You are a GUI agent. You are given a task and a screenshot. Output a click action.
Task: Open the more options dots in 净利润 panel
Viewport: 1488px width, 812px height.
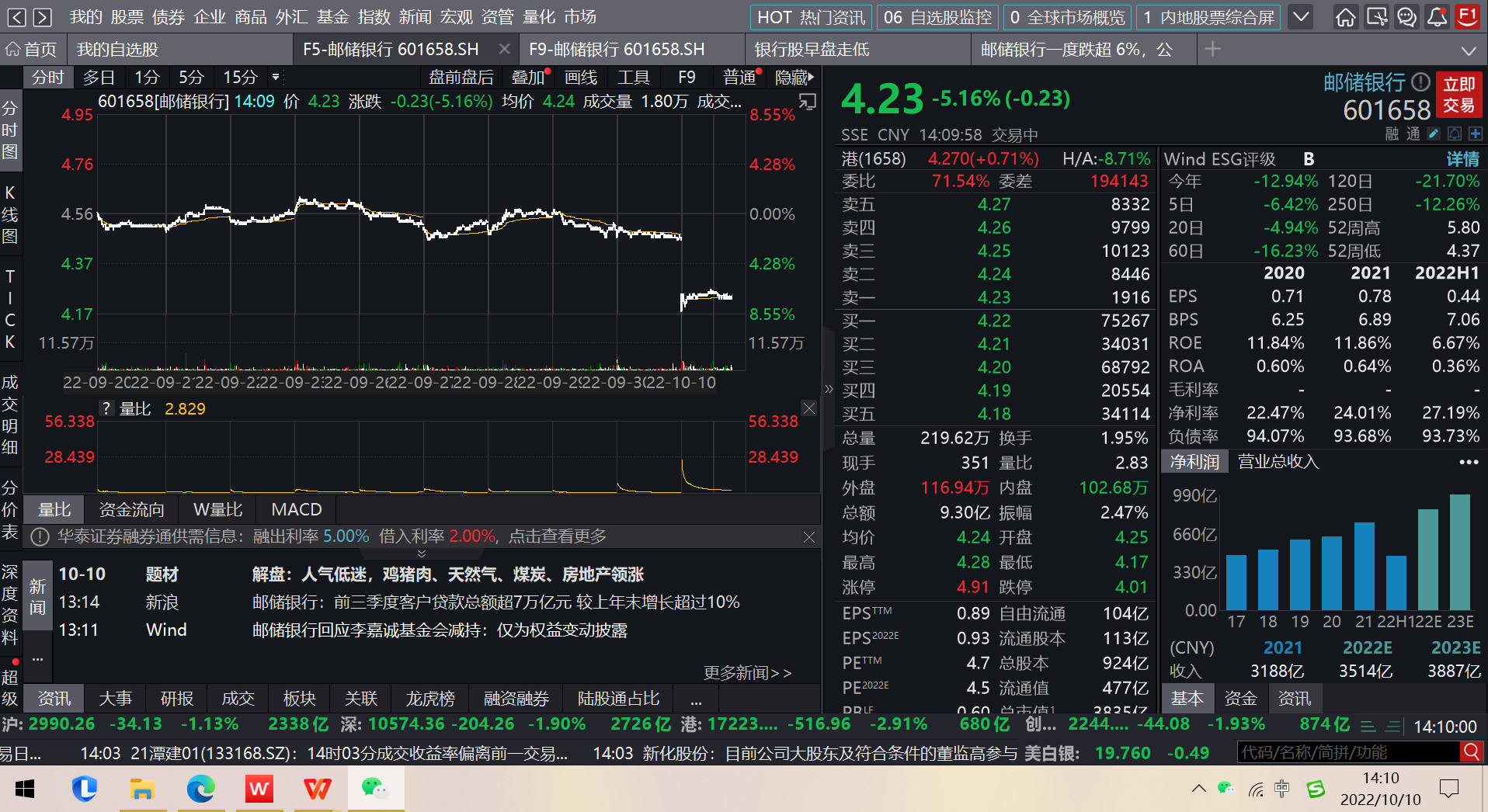(x=1468, y=462)
